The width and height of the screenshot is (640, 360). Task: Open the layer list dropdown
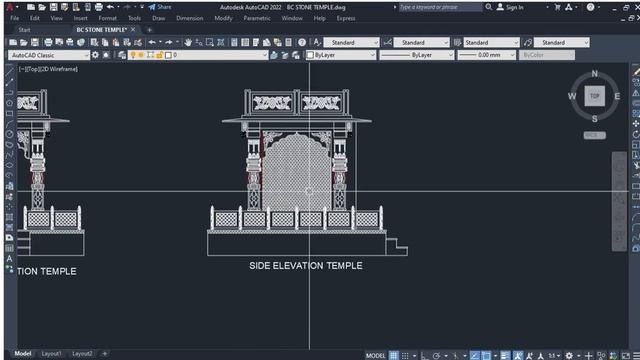(x=198, y=55)
